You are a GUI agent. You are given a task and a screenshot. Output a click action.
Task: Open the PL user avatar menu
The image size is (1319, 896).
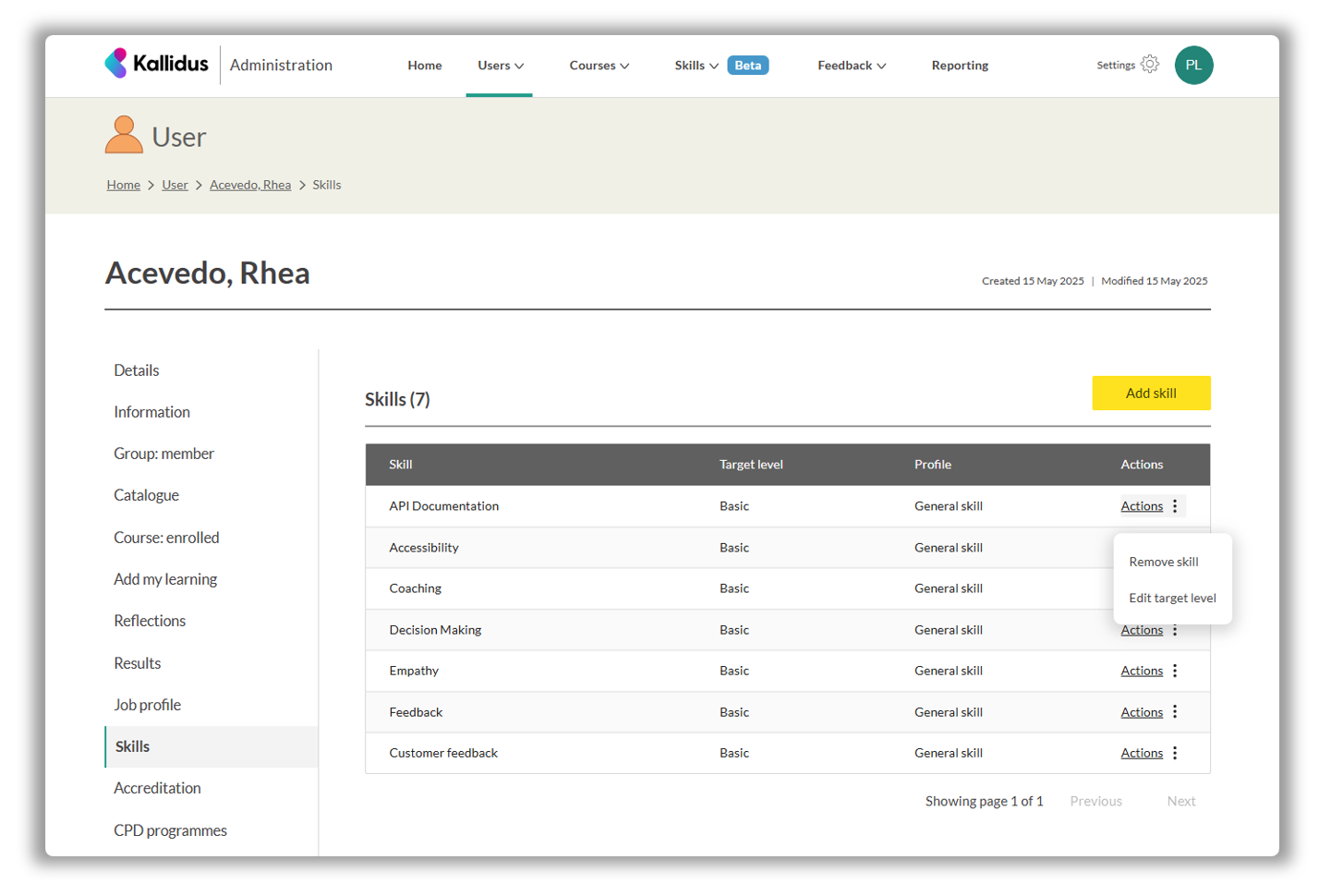[x=1192, y=66]
